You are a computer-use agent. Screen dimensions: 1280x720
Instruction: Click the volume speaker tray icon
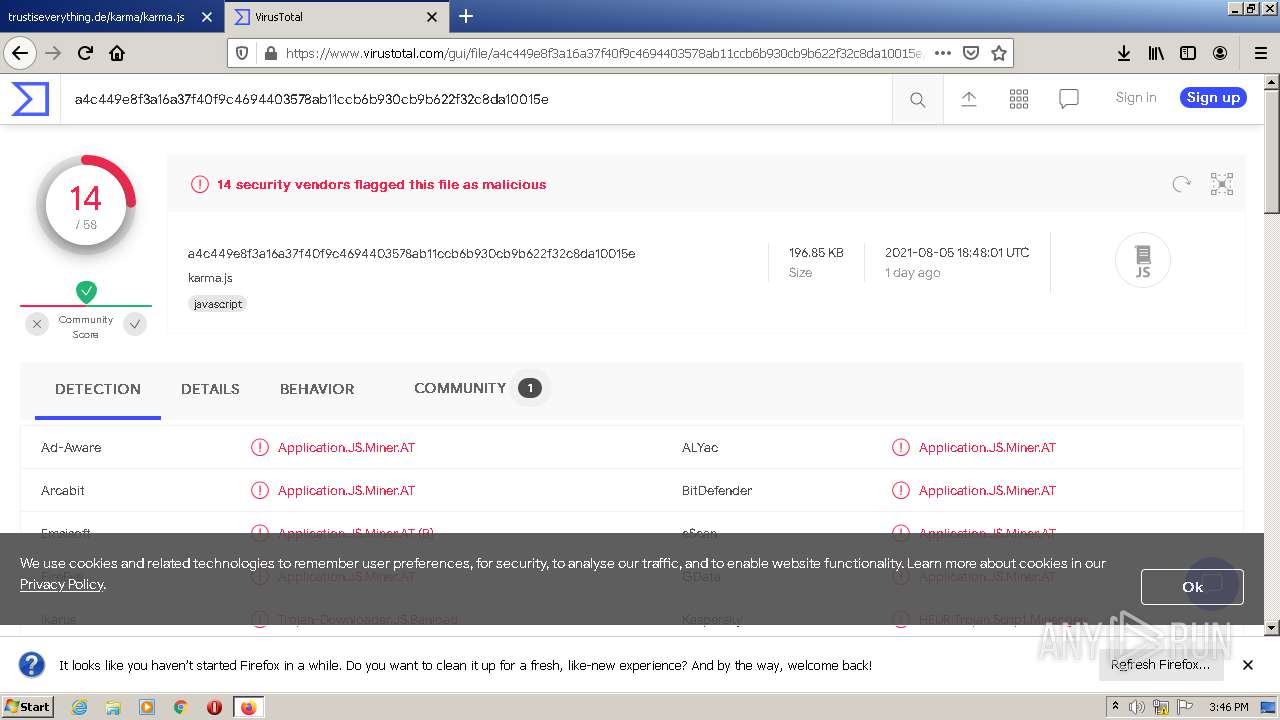[1137, 707]
